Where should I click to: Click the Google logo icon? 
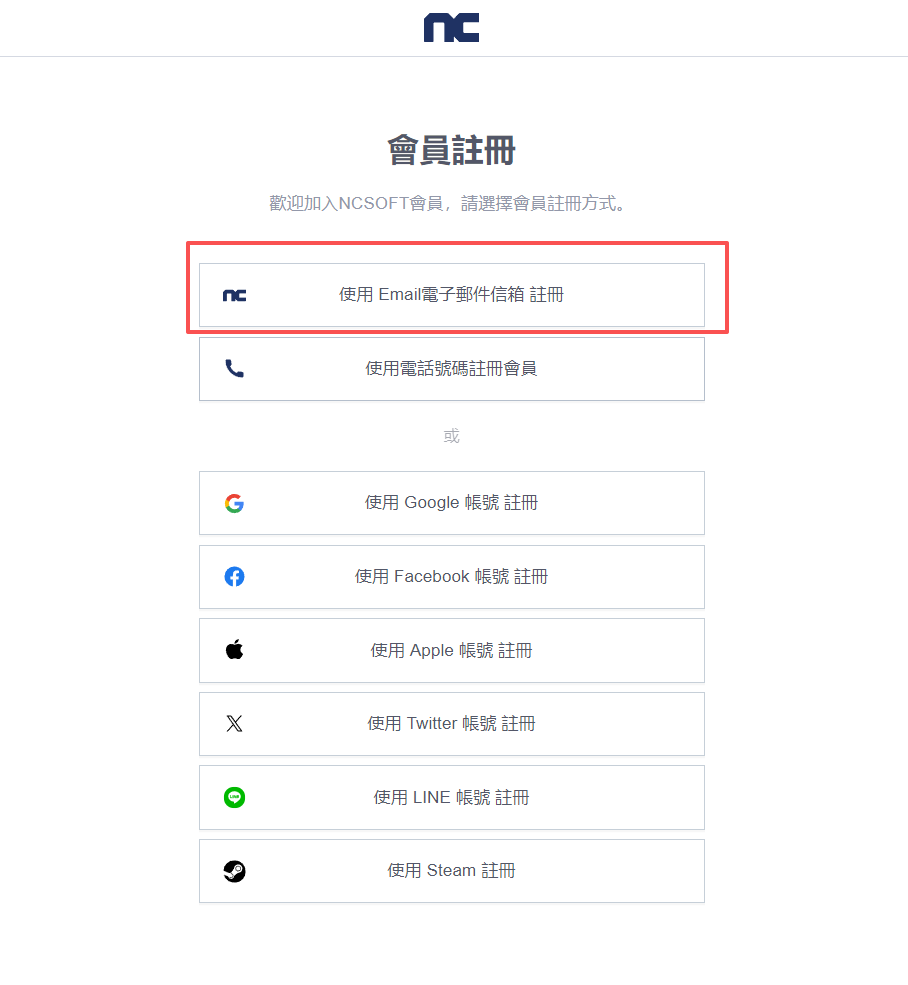click(234, 503)
